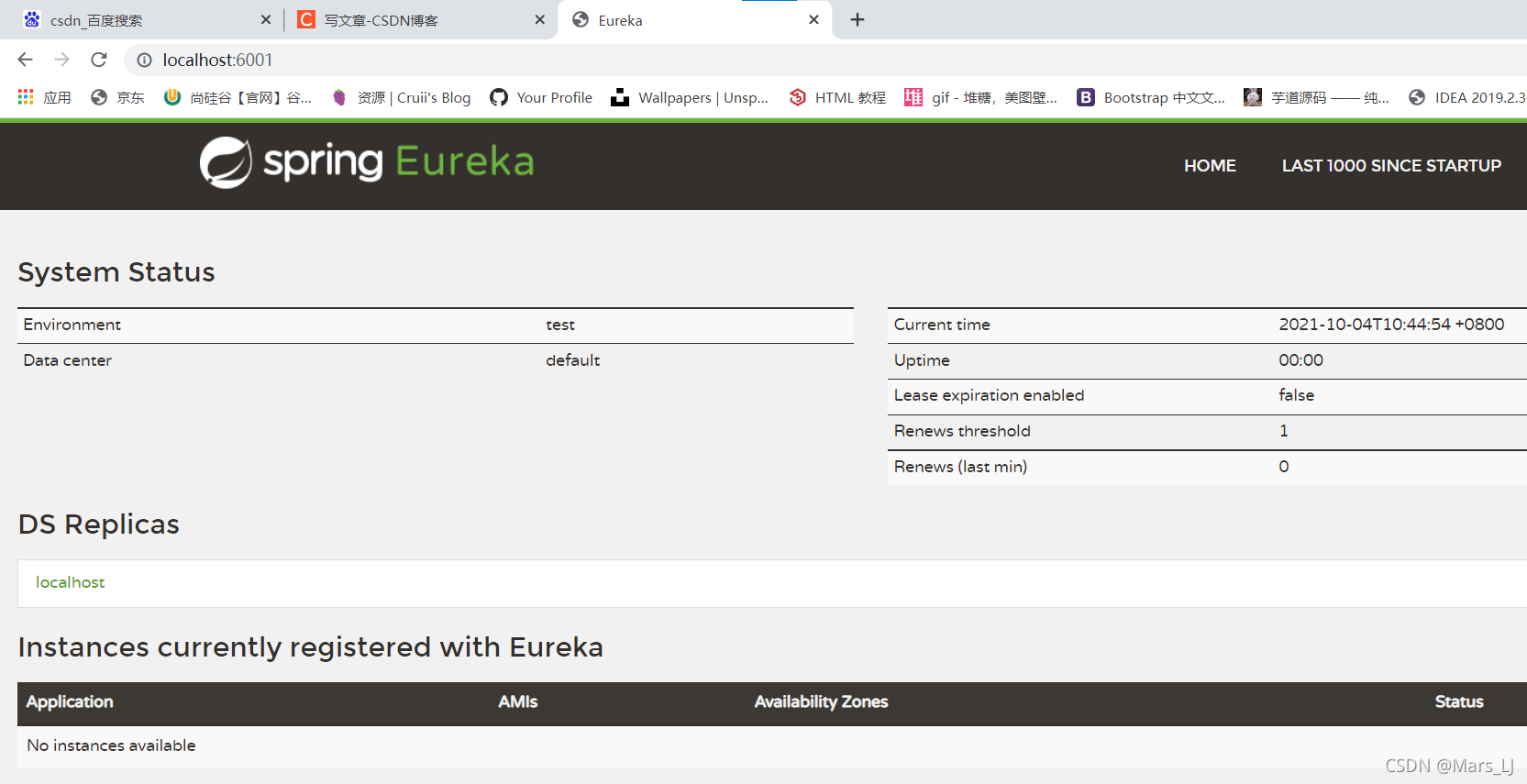Click the AMIs column header
Screen dimensions: 1527x784
tap(518, 701)
